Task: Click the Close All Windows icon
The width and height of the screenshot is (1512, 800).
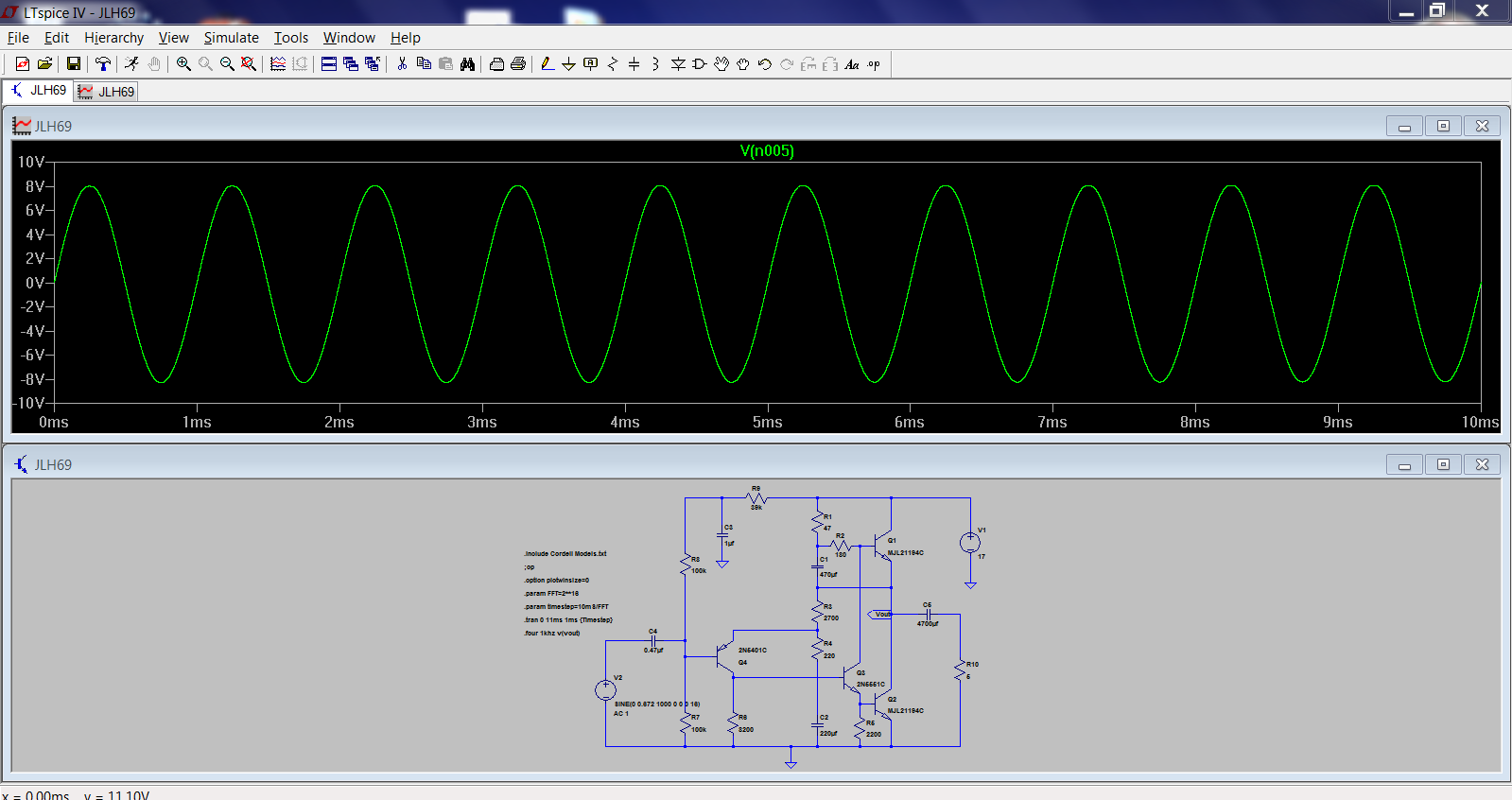Action: pos(373,64)
